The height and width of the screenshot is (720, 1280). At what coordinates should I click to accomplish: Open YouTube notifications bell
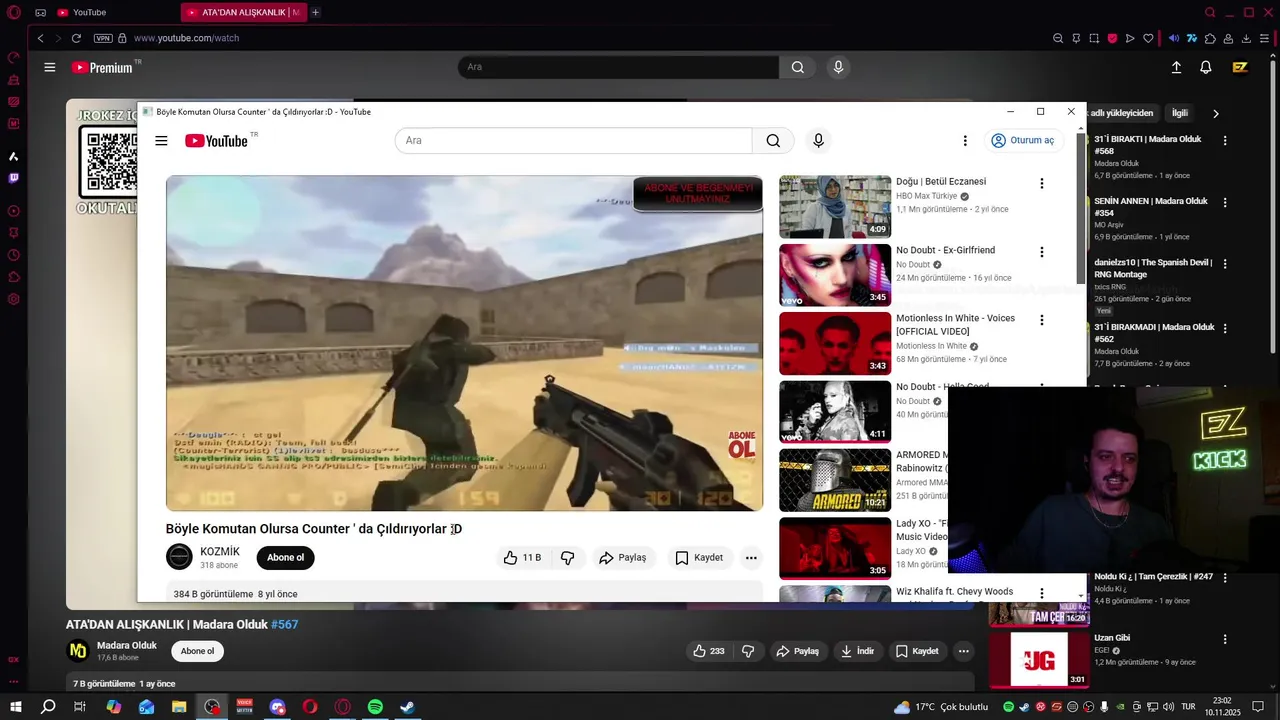point(1206,67)
